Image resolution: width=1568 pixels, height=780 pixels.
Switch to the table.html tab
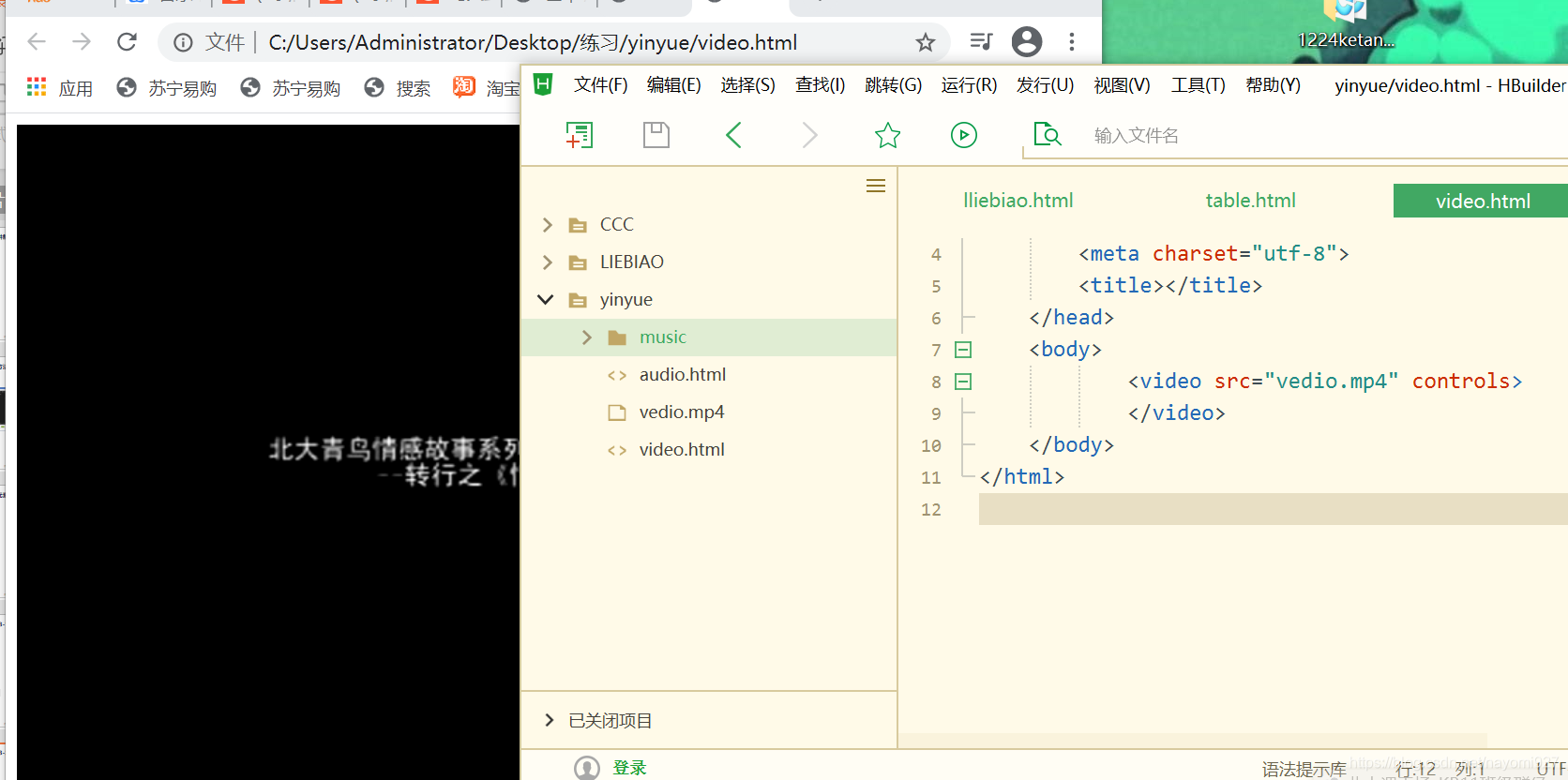coord(1250,201)
